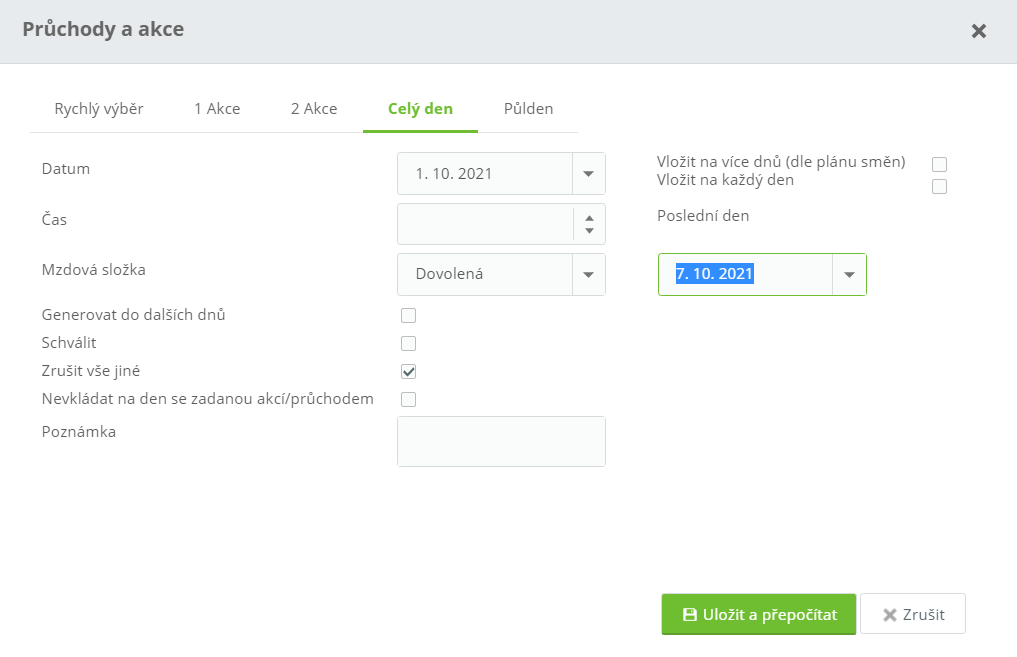The image size is (1017, 657).
Task: Uncheck the Zrušit vše jiné checkbox
Action: click(x=408, y=372)
